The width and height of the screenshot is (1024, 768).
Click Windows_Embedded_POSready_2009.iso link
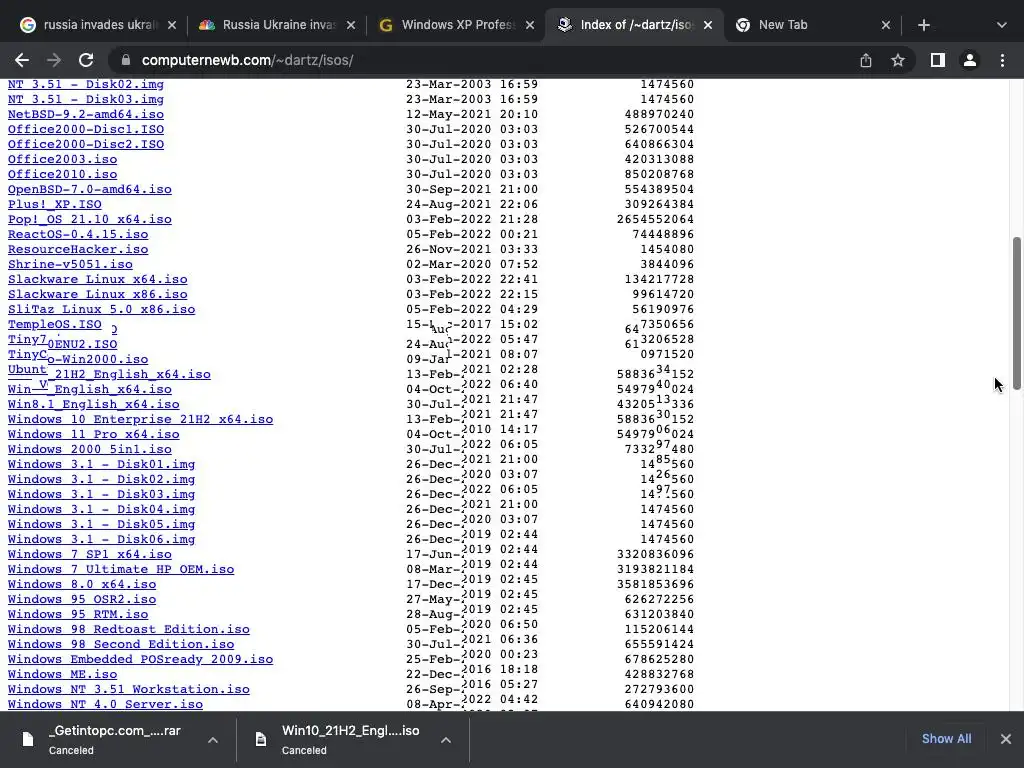(140, 660)
